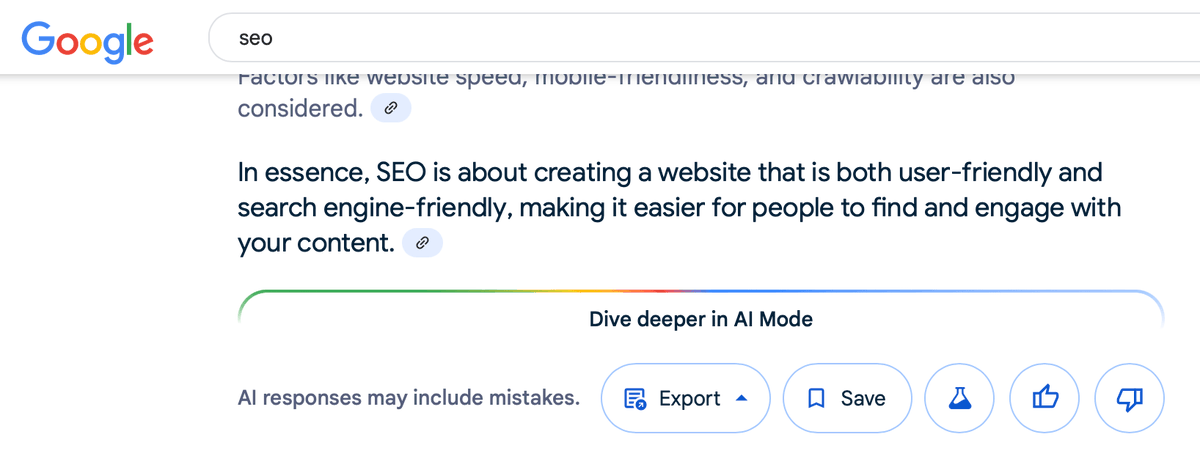Image resolution: width=1200 pixels, height=459 pixels.
Task: Click the word "considered." in the overview
Action: 300,108
